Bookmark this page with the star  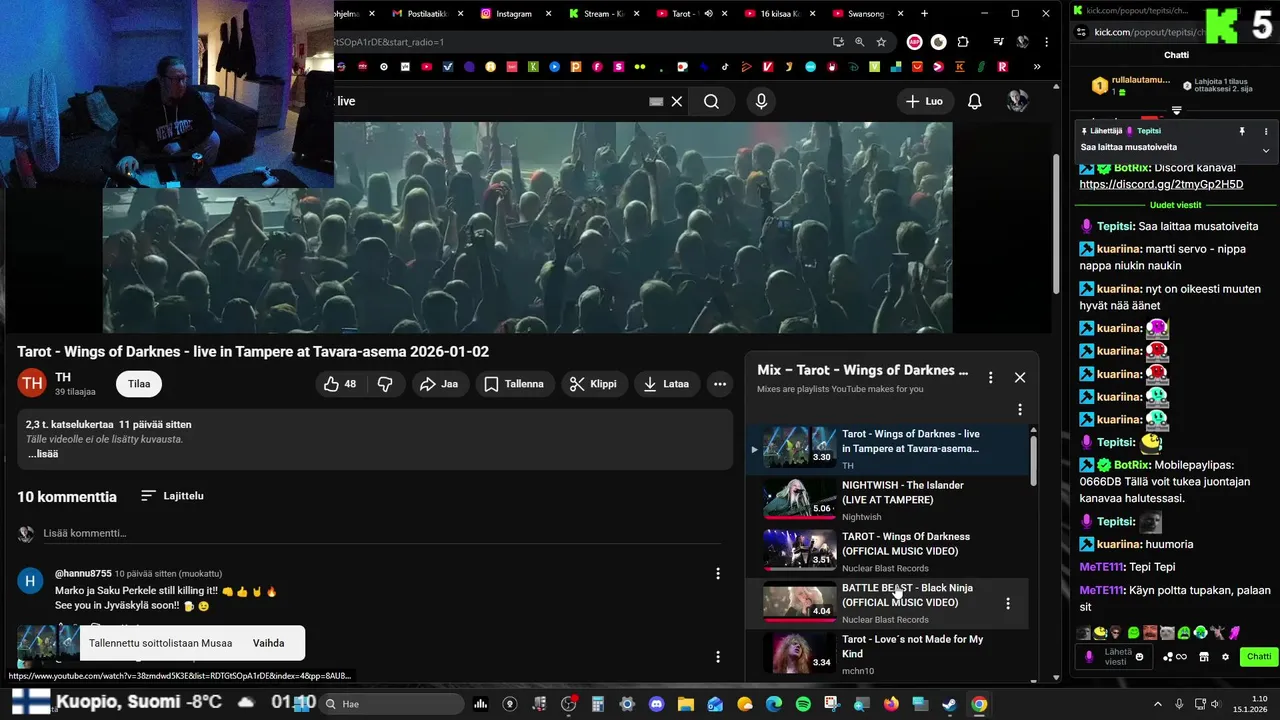click(x=881, y=42)
